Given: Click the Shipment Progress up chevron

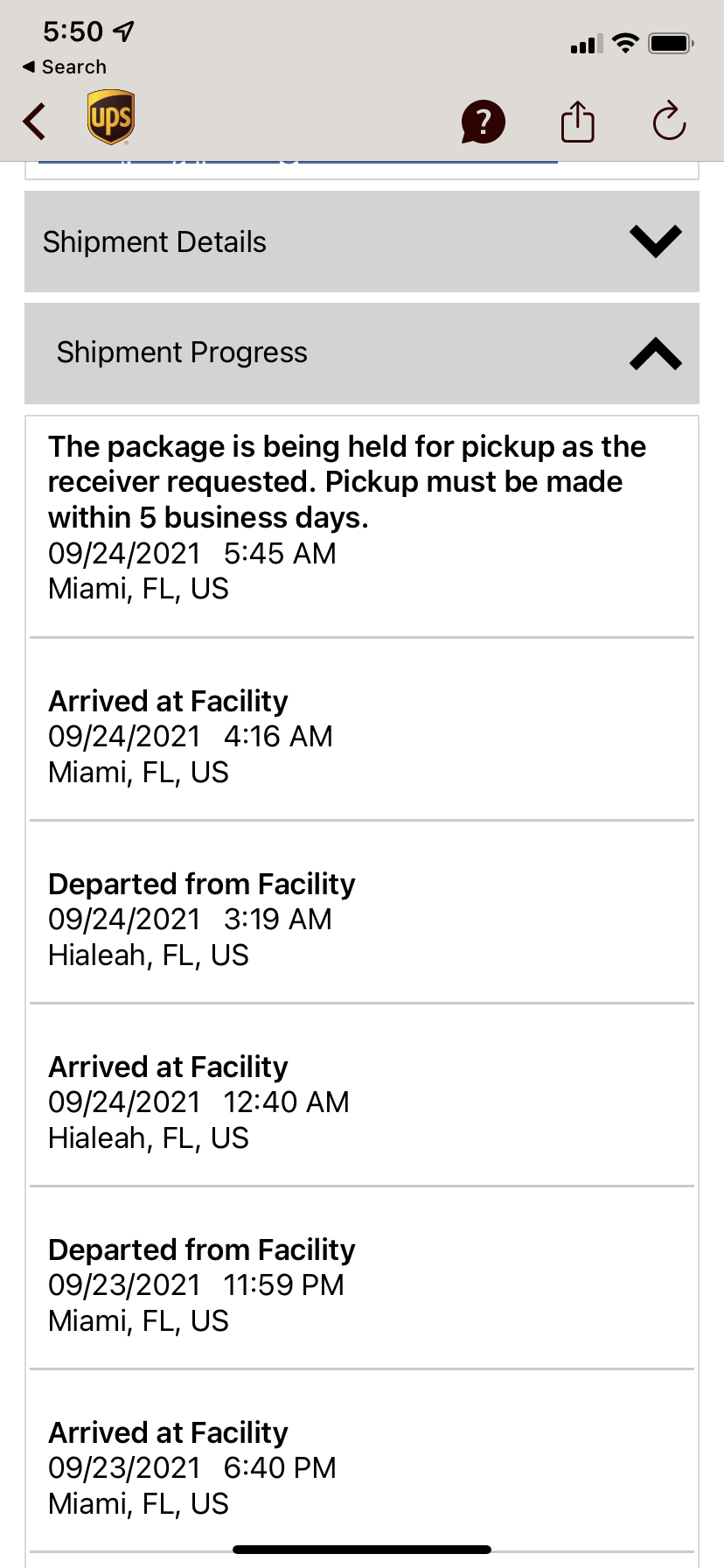Looking at the screenshot, I should tap(656, 353).
